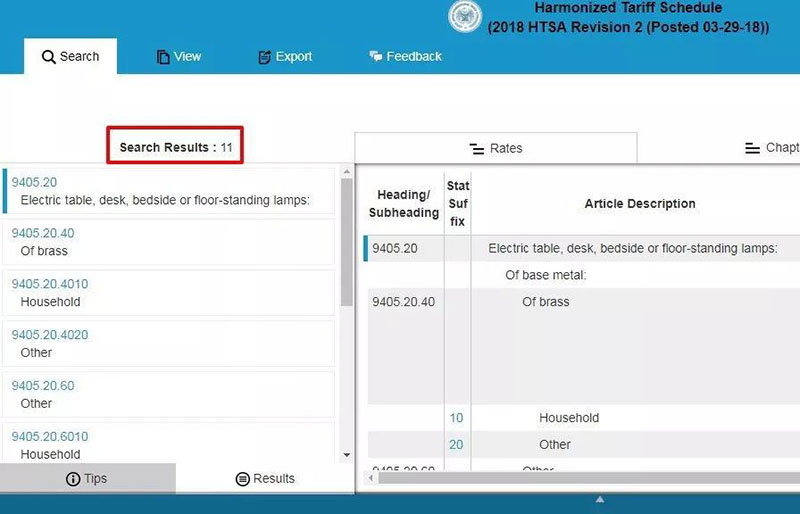The width and height of the screenshot is (800, 514).
Task: Click the info icon beside Tips
Action: click(x=73, y=479)
